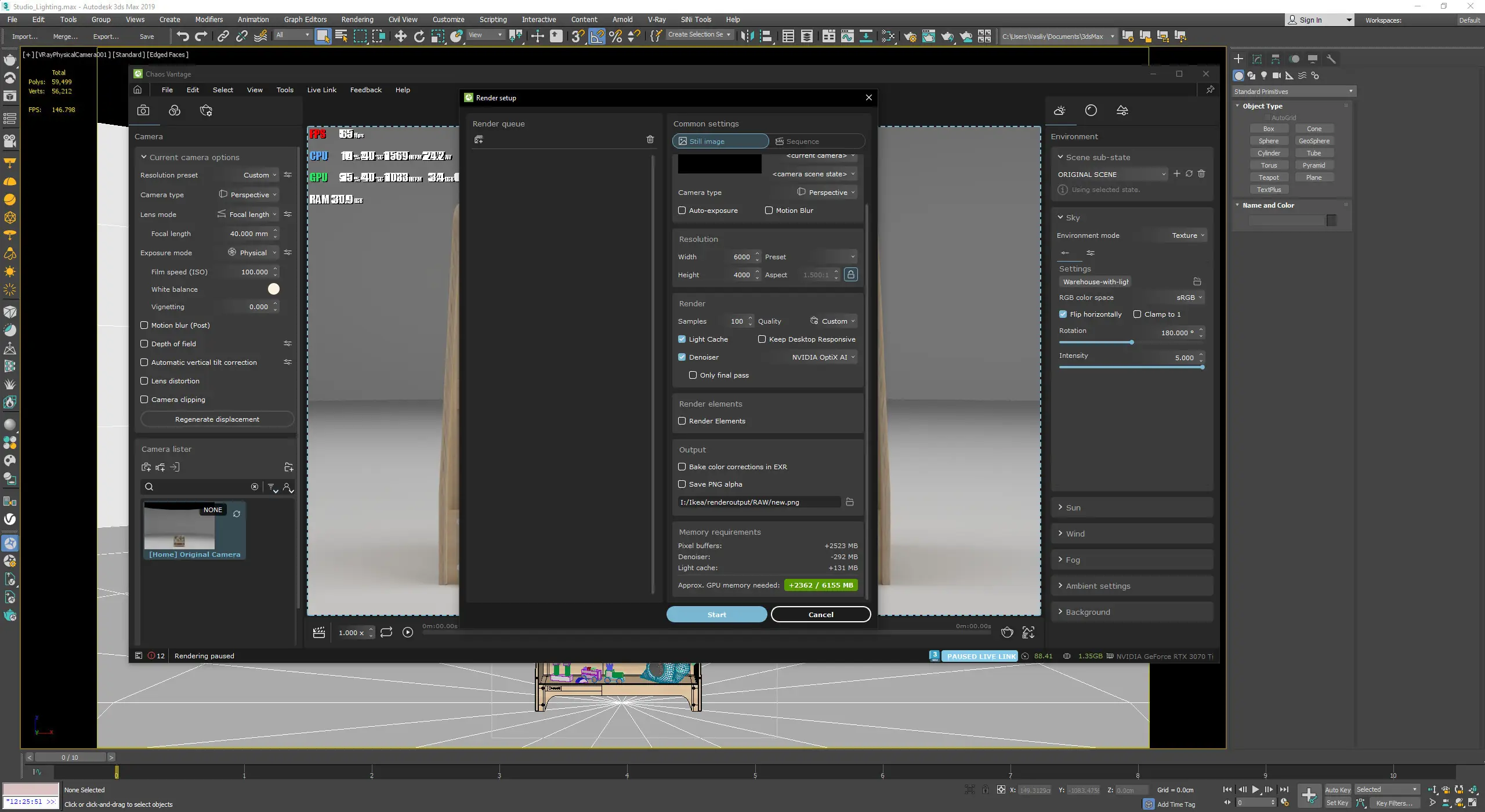Select the Select and Move tool
The width and height of the screenshot is (1485, 812).
click(x=400, y=37)
